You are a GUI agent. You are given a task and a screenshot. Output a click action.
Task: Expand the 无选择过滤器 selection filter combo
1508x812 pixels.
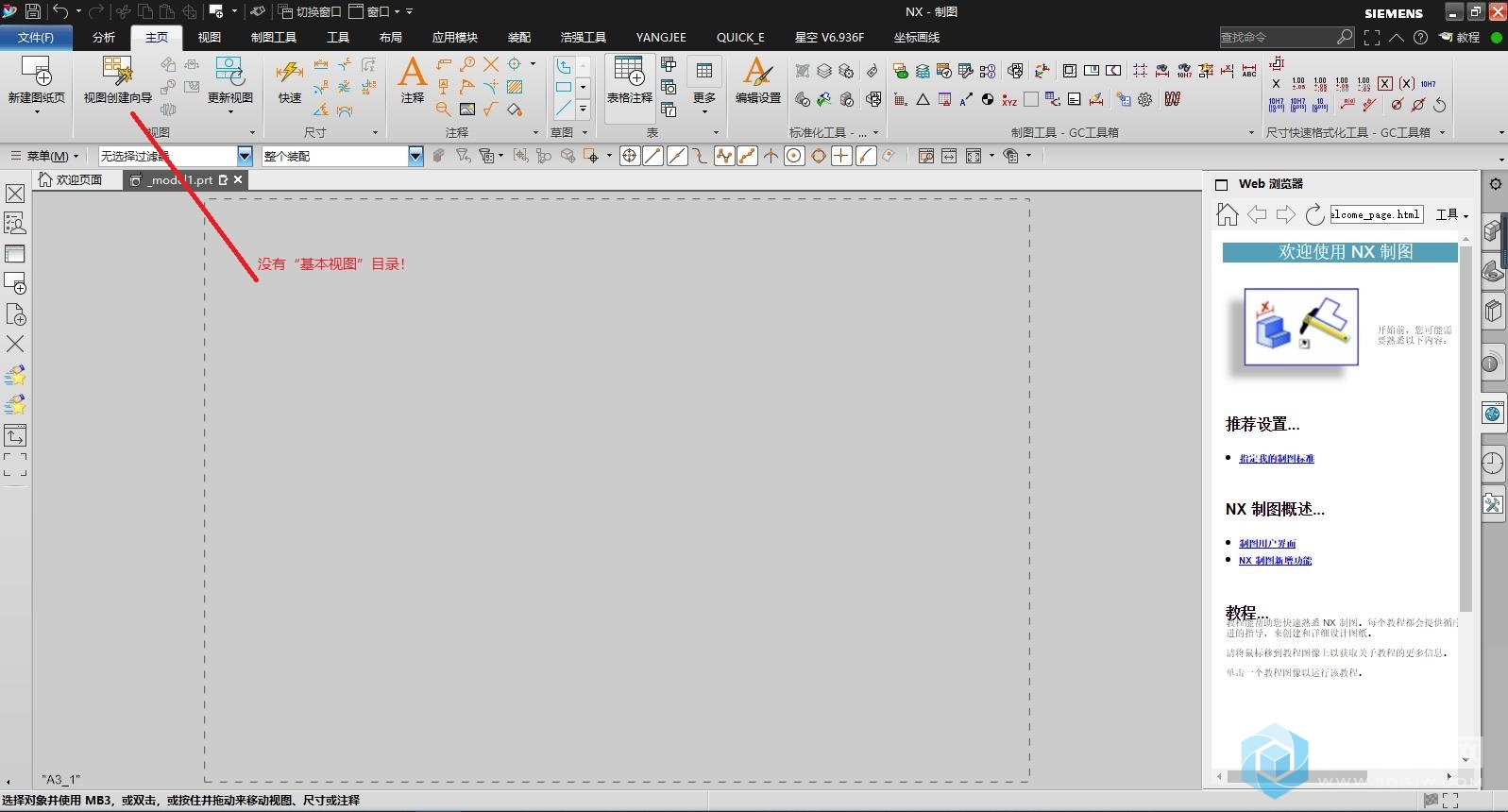245,156
